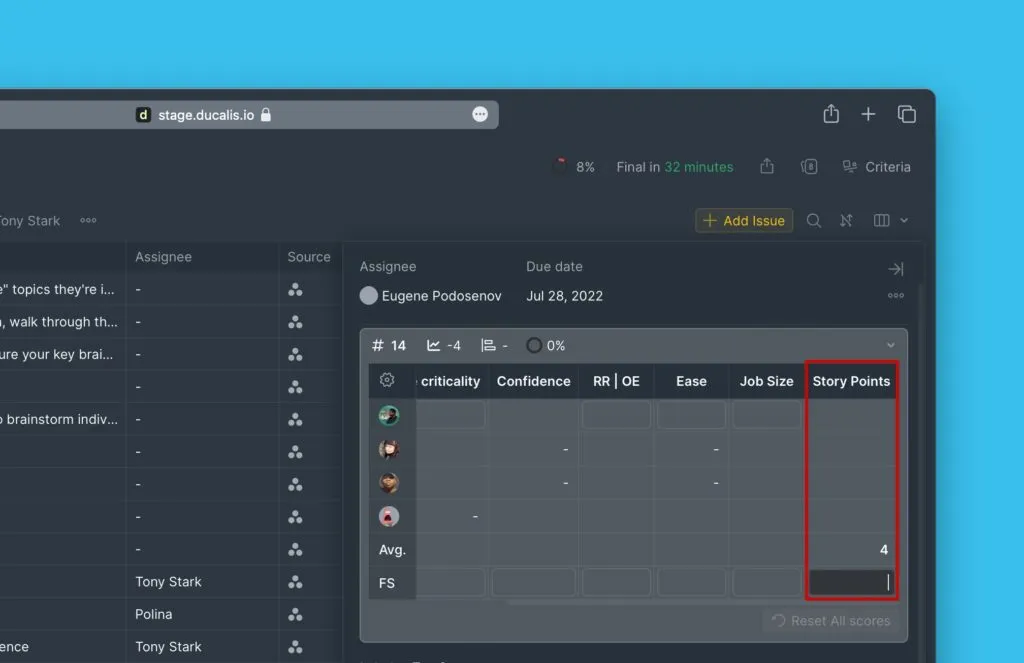The height and width of the screenshot is (663, 1024).
Task: Click the export icon next to Final timer
Action: click(767, 167)
